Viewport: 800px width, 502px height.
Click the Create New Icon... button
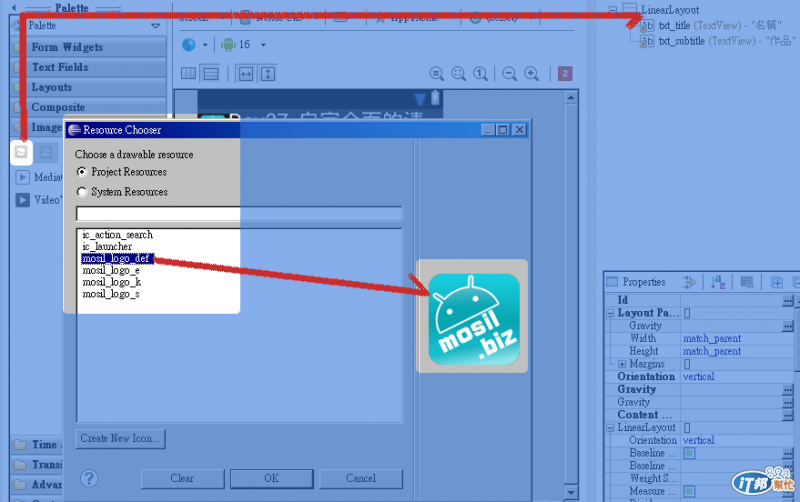pyautogui.click(x=120, y=438)
